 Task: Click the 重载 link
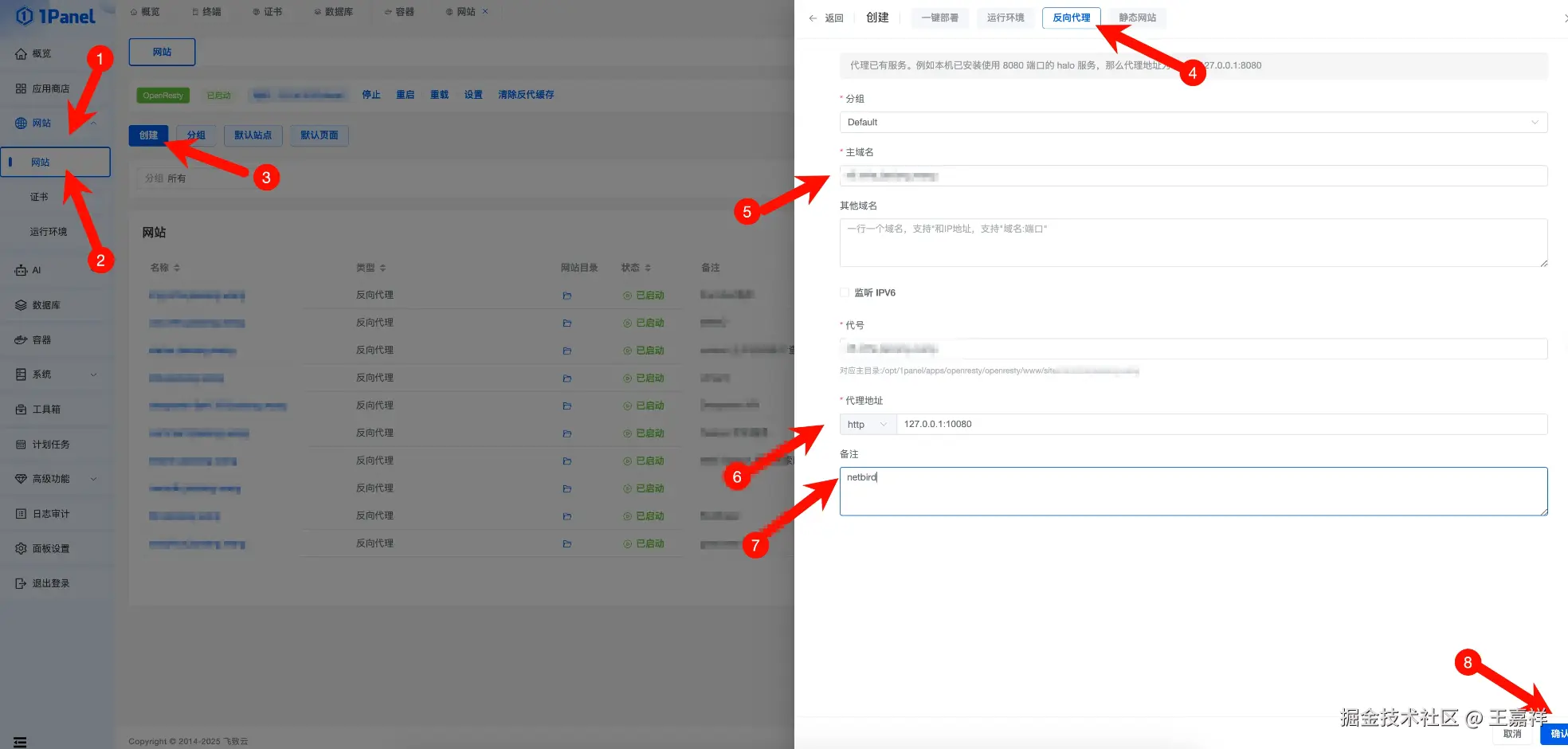click(440, 95)
